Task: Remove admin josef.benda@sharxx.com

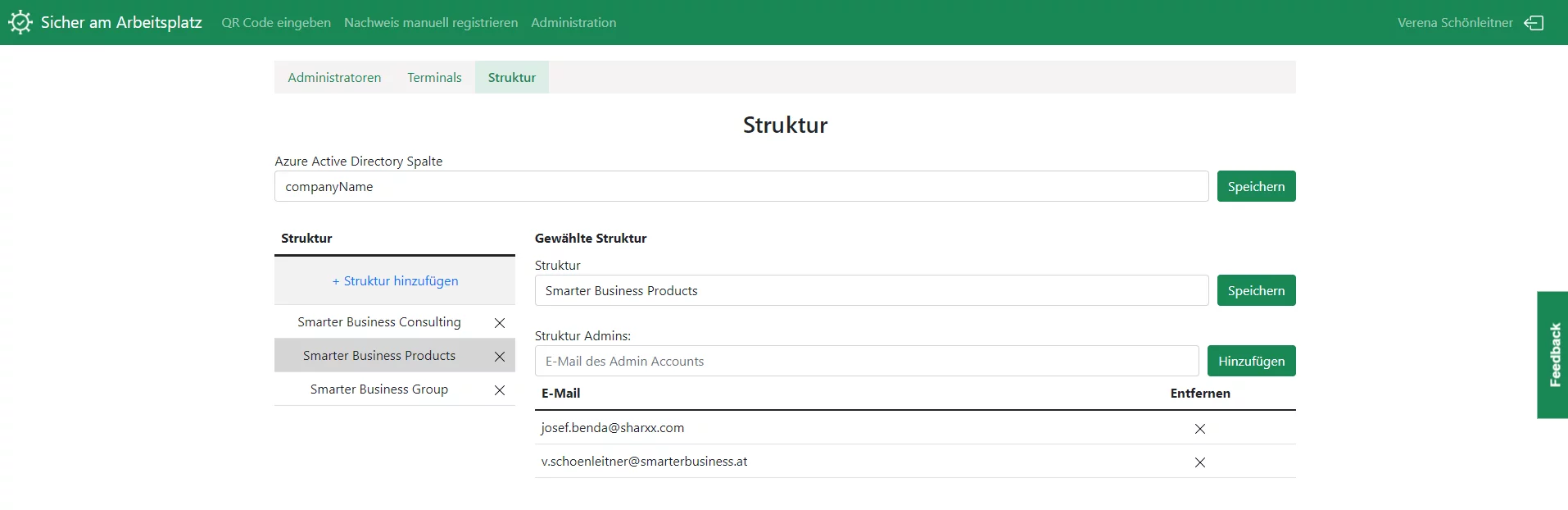Action: click(1200, 429)
